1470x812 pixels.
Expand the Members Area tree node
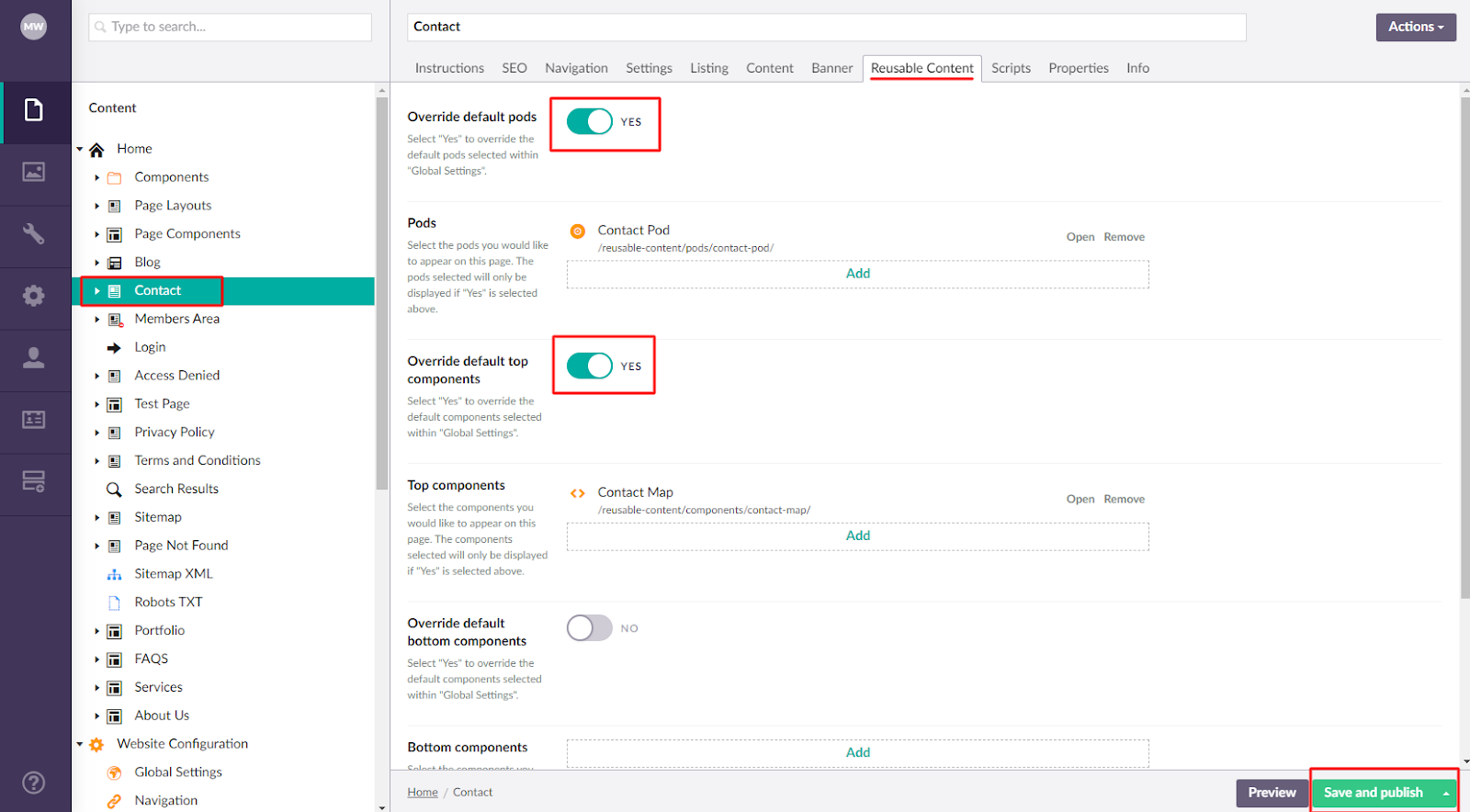tap(96, 320)
